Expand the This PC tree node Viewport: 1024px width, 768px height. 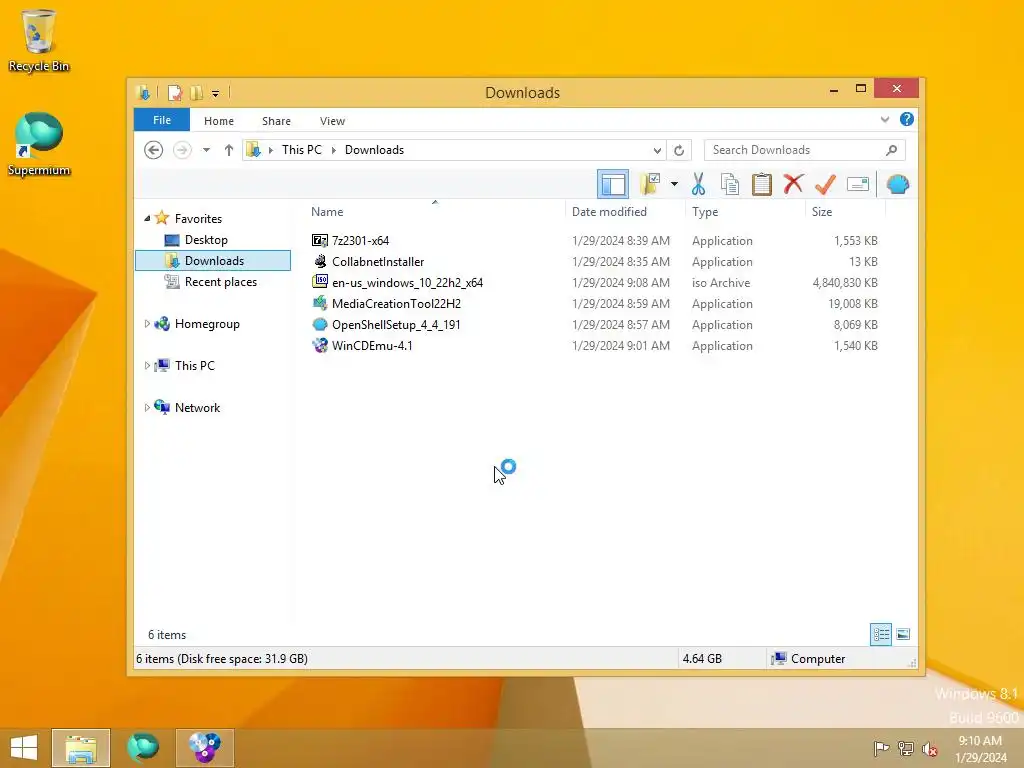pos(147,366)
